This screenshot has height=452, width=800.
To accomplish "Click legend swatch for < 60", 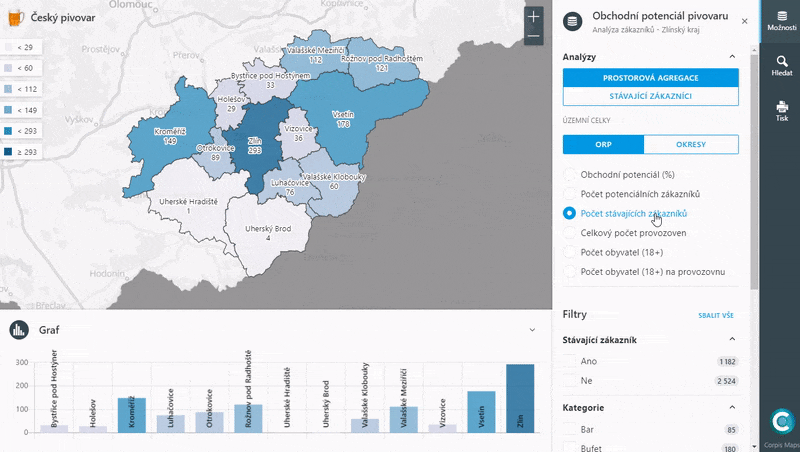I will (8, 68).
